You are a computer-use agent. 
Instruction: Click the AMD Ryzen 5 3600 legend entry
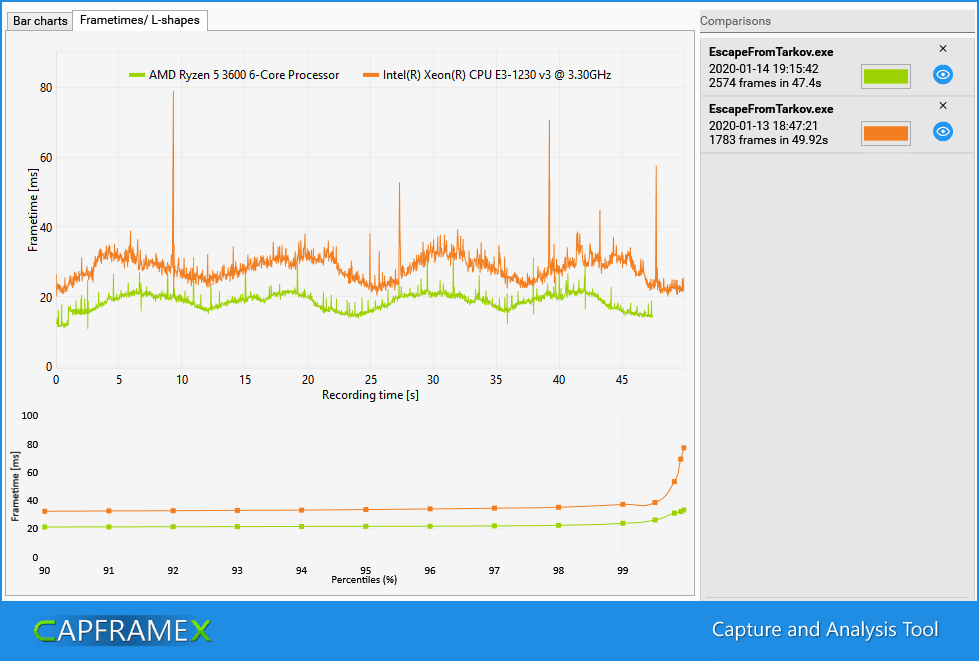point(234,75)
